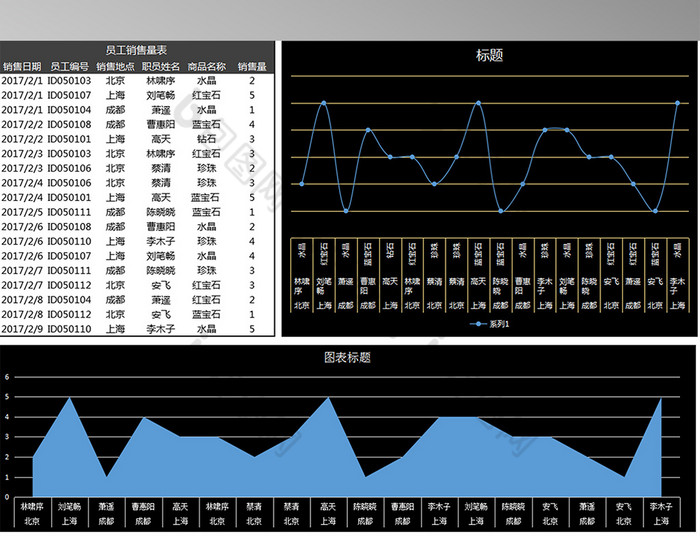
Task: Select the 销售地点 header cell
Action: 115,66
